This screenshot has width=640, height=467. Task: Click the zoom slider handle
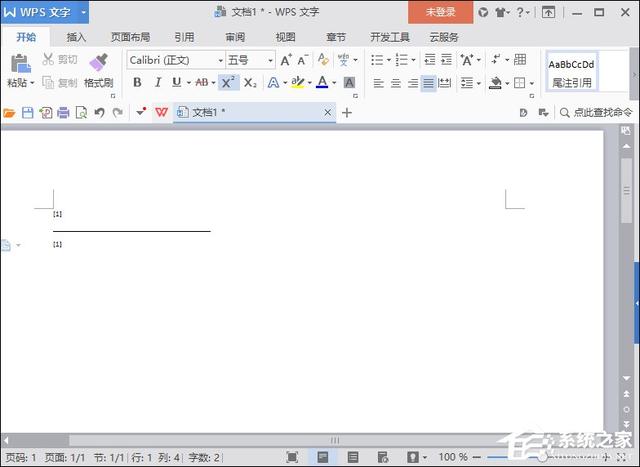tap(542, 457)
